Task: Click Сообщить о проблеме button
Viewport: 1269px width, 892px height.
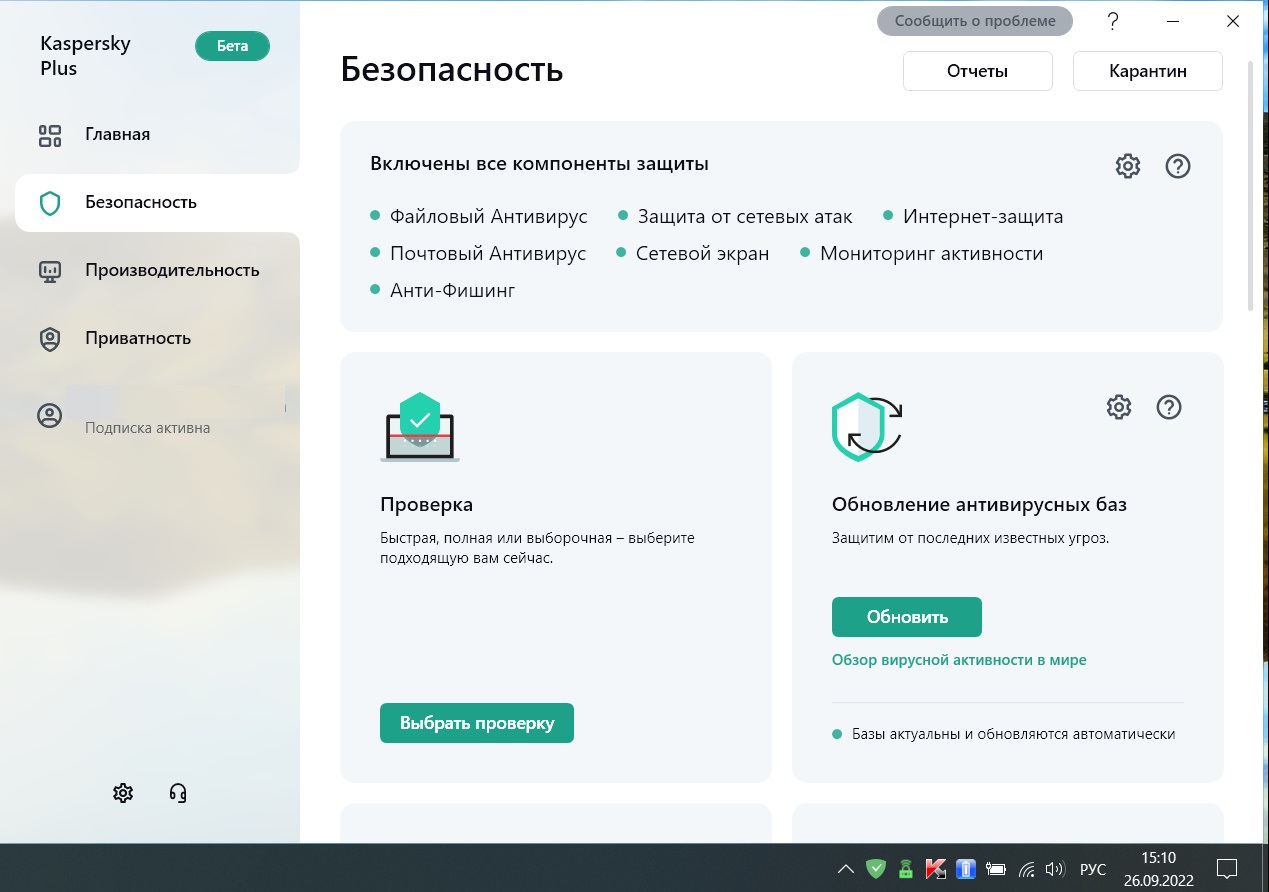Action: (974, 21)
